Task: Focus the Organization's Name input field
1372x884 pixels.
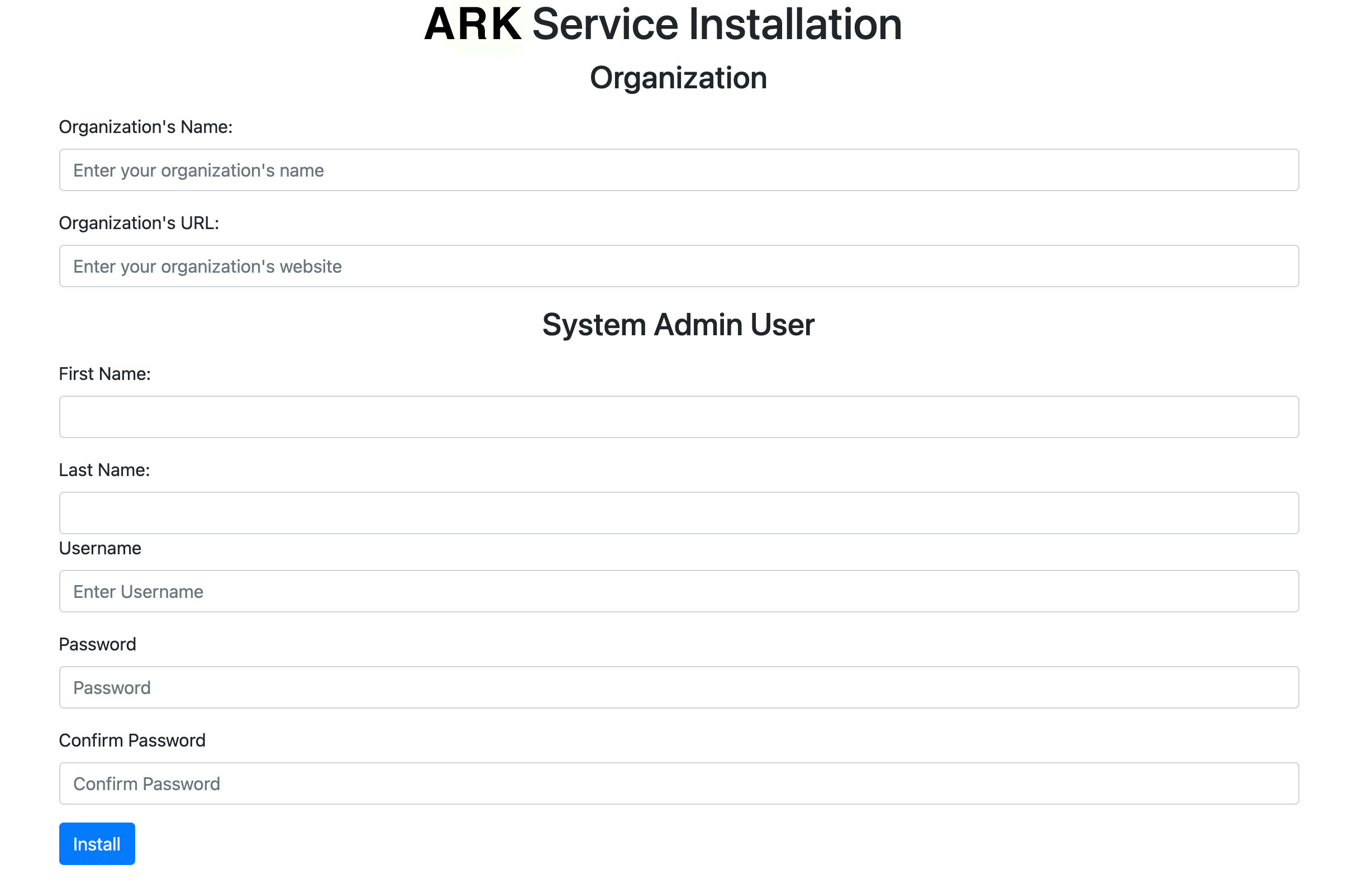Action: click(678, 170)
